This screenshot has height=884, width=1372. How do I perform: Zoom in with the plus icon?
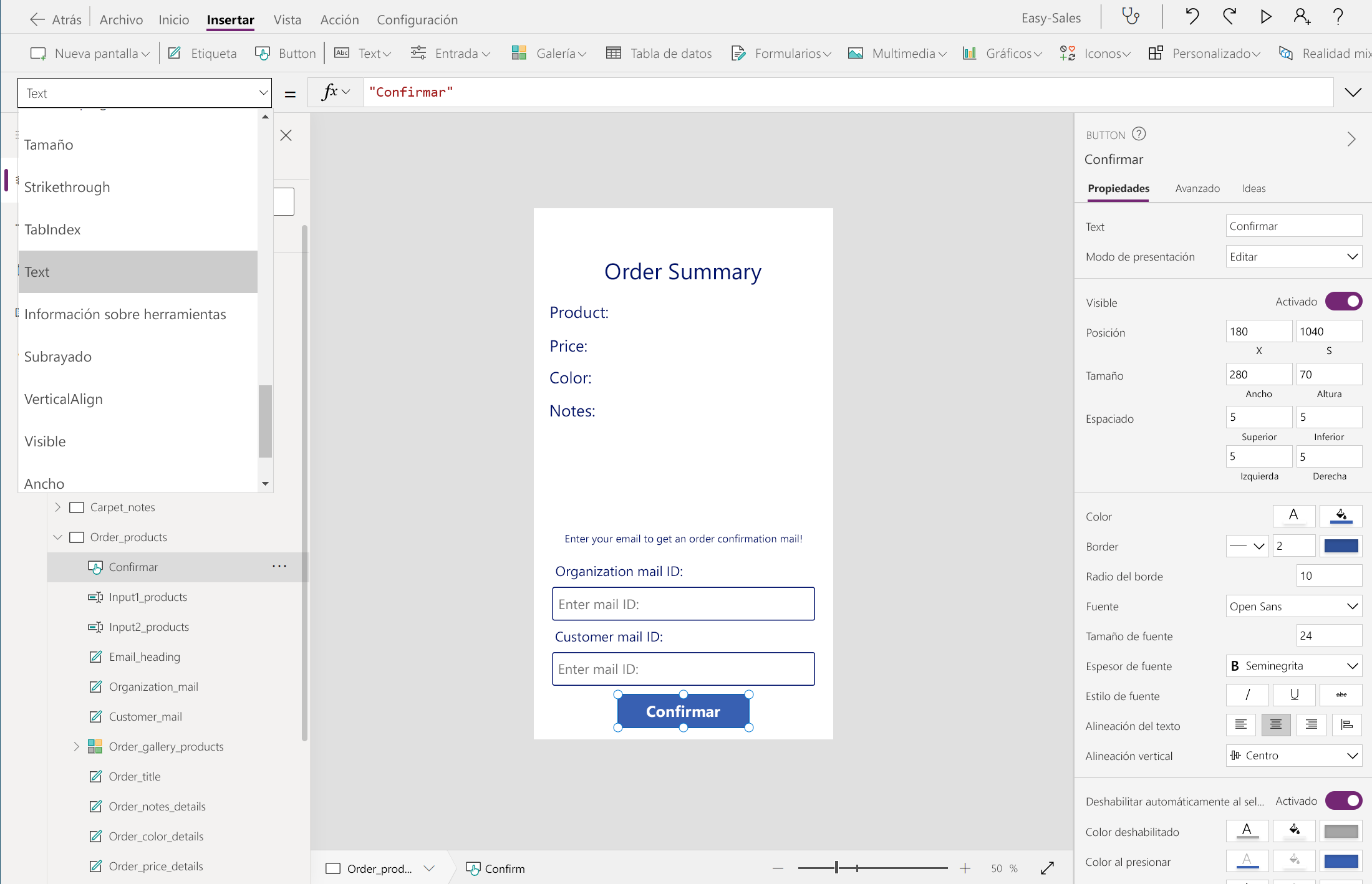tap(965, 868)
